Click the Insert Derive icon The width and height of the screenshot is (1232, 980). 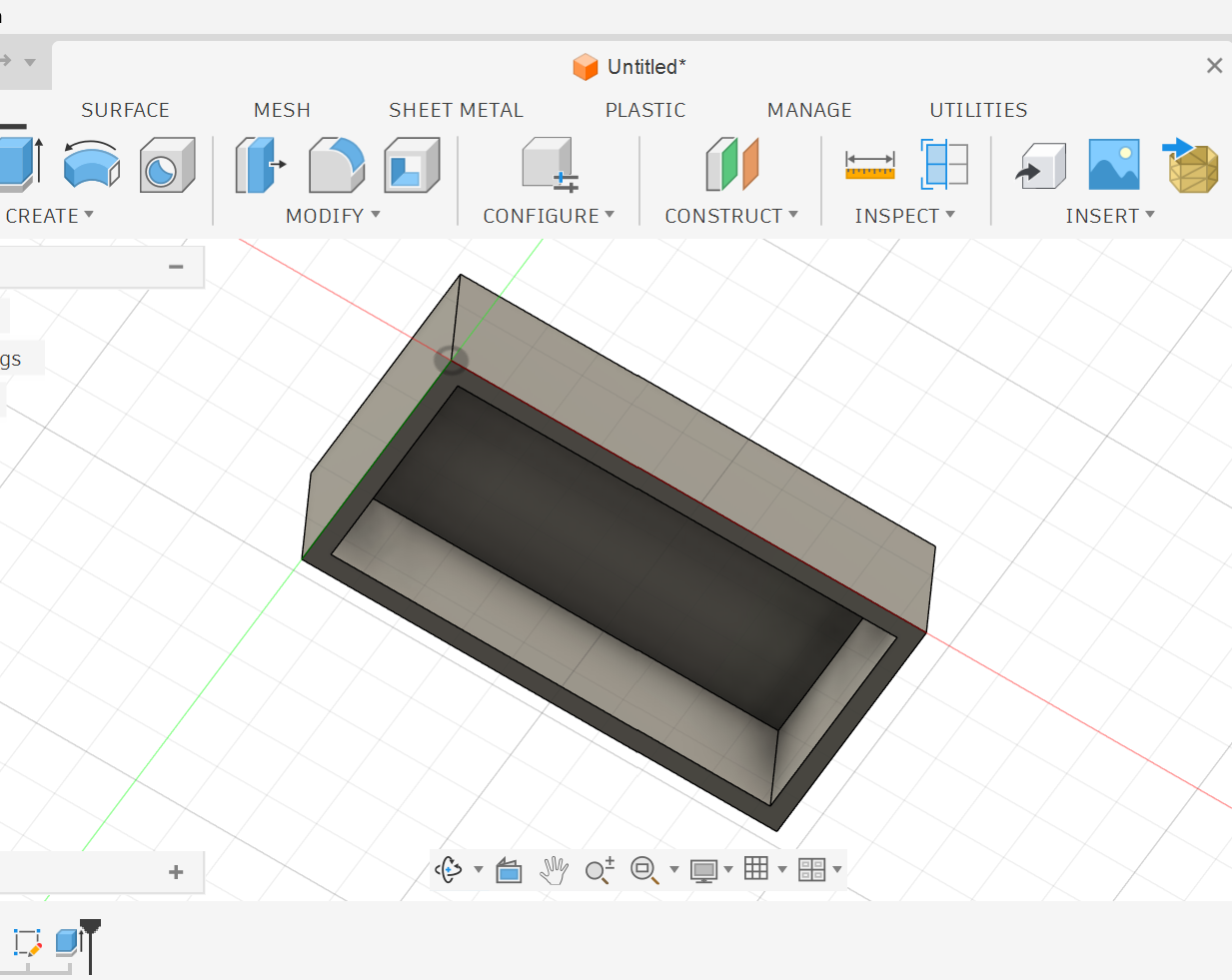tap(1041, 166)
